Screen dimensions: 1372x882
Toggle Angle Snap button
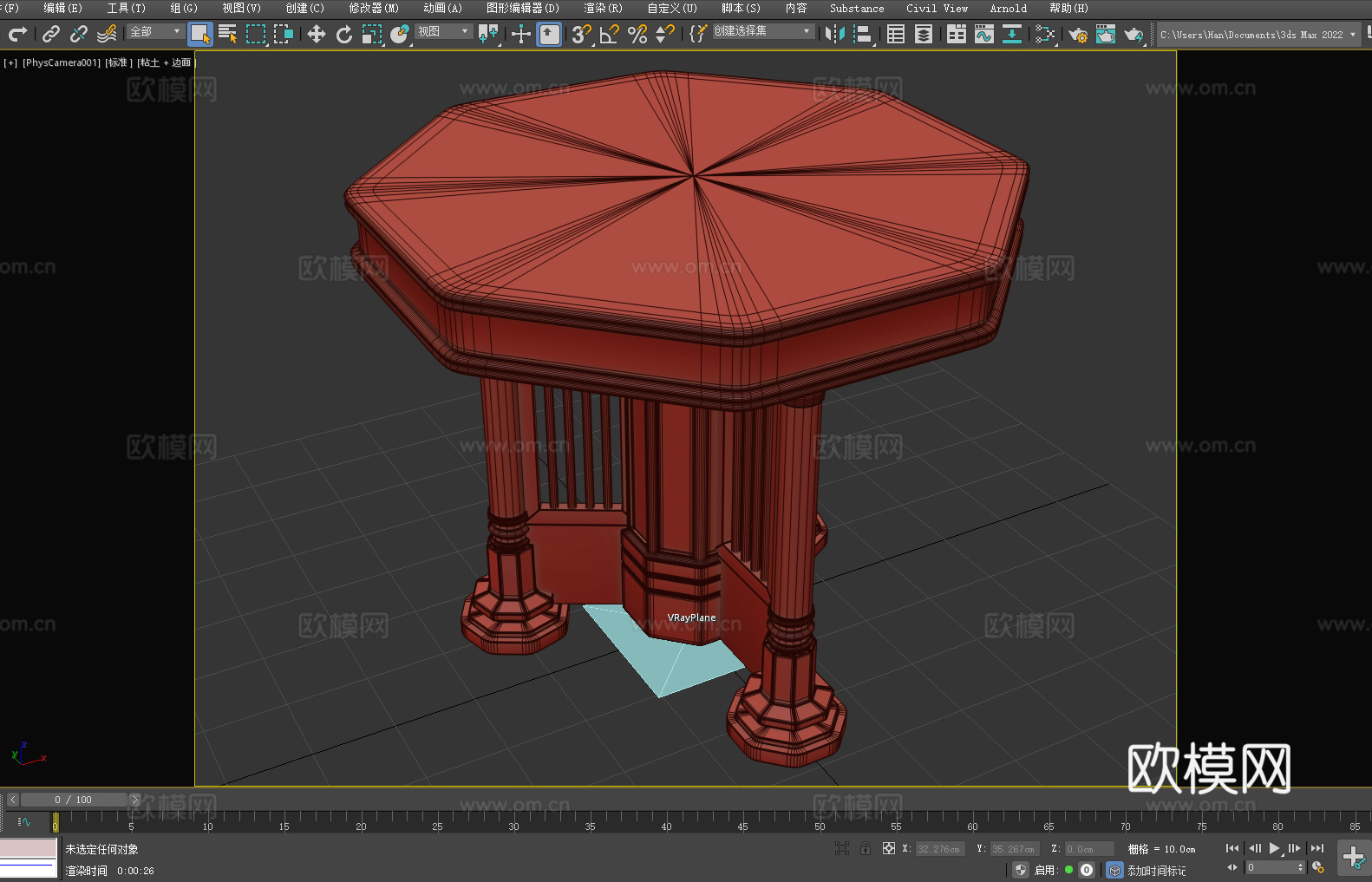click(x=610, y=35)
